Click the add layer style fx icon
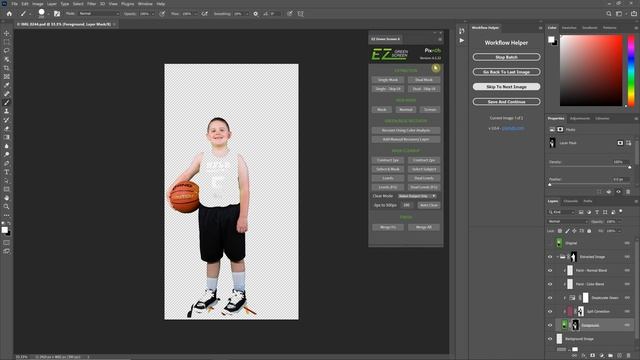Image resolution: width=640 pixels, height=360 pixels. 584,356
